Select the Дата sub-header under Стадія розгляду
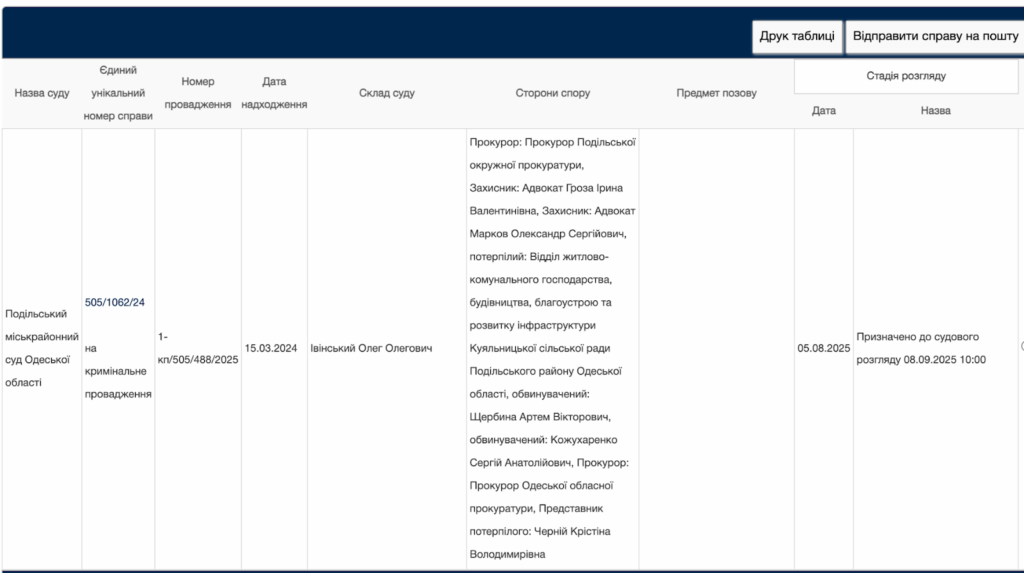The image size is (1024, 573). (x=824, y=110)
